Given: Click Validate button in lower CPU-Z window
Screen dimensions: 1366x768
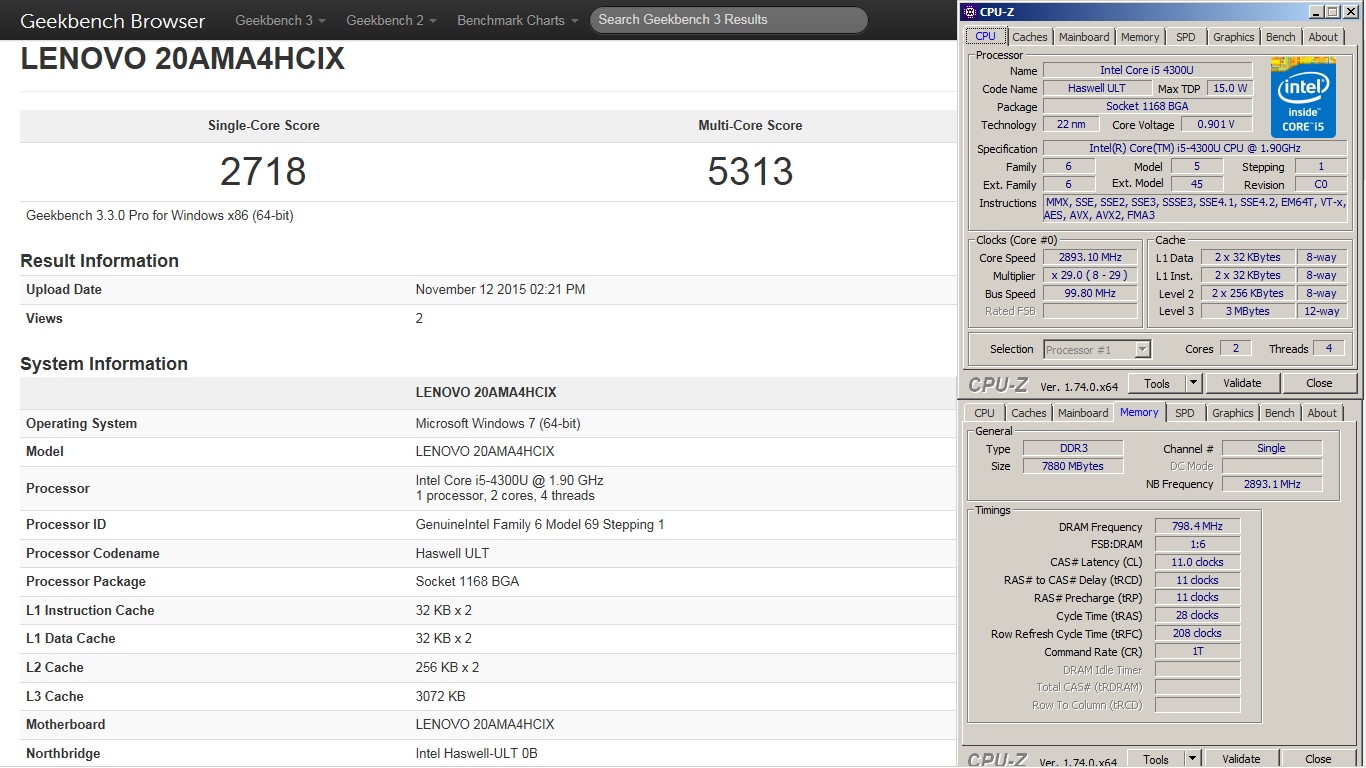Looking at the screenshot, I should pos(1241,759).
